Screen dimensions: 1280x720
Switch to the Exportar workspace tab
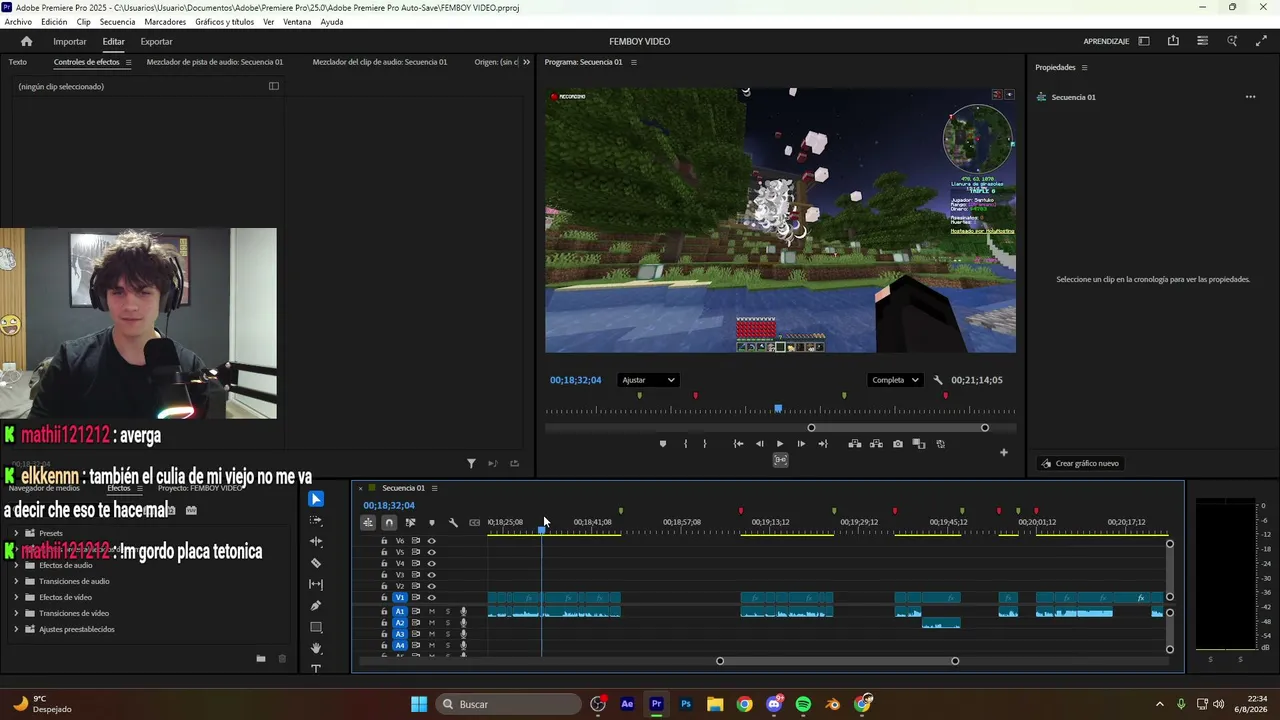[156, 42]
